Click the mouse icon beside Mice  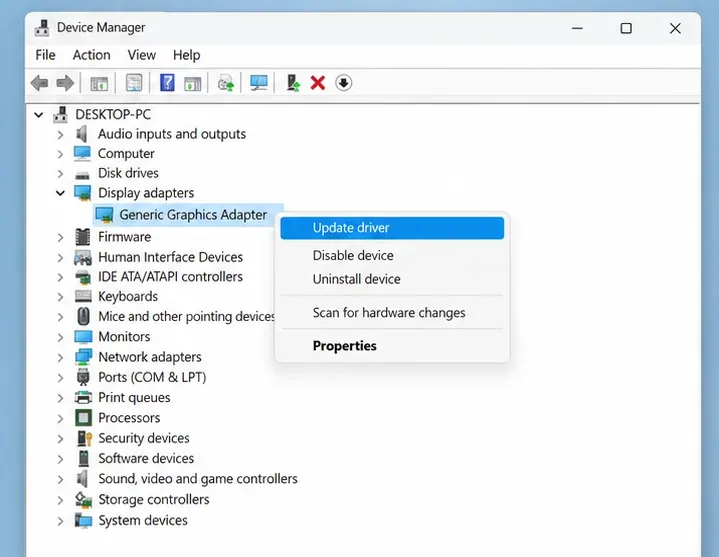pos(83,316)
